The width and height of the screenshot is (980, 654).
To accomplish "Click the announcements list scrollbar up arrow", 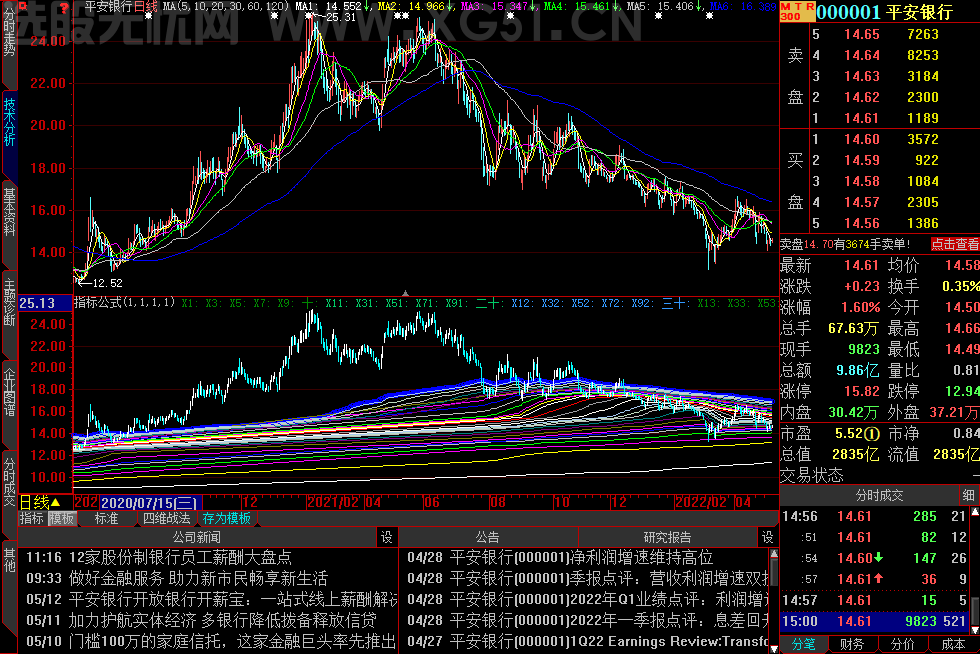I will [774, 553].
